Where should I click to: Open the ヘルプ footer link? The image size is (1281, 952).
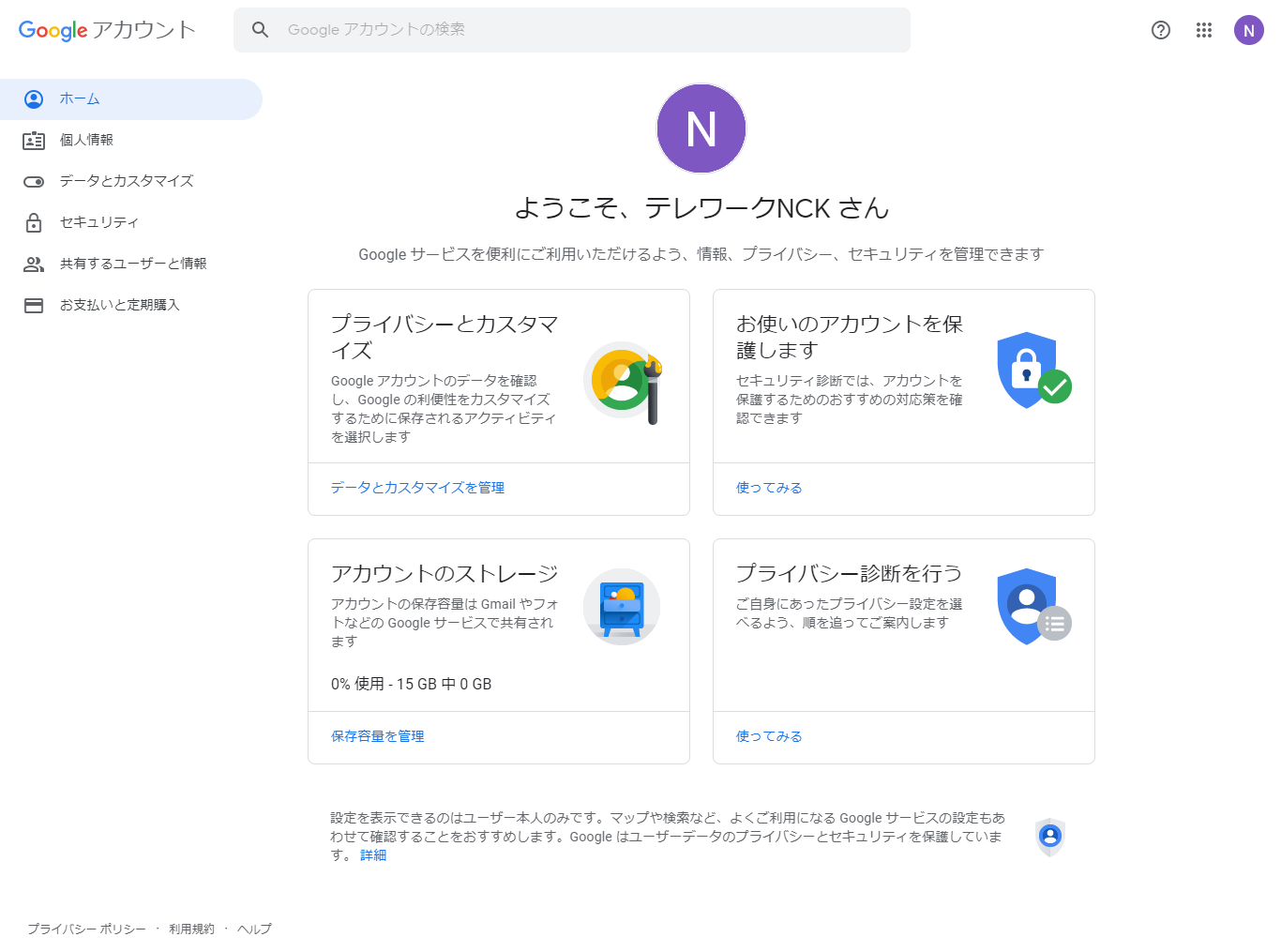pyautogui.click(x=254, y=929)
